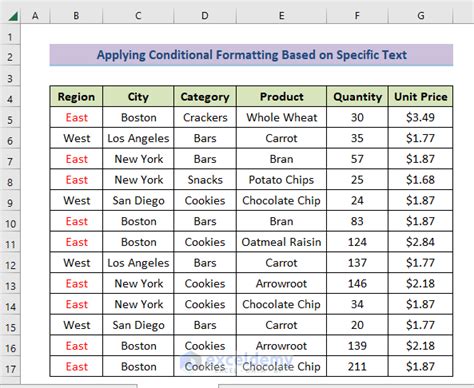
Task: Select New York cell in row 7
Action: click(x=138, y=159)
